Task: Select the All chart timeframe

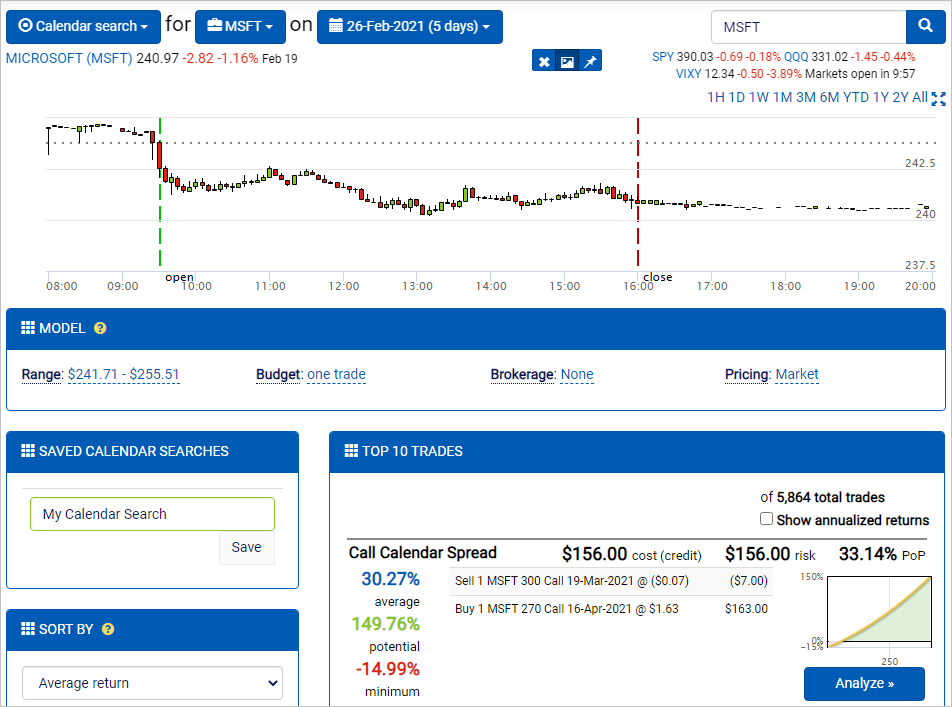Action: click(920, 98)
